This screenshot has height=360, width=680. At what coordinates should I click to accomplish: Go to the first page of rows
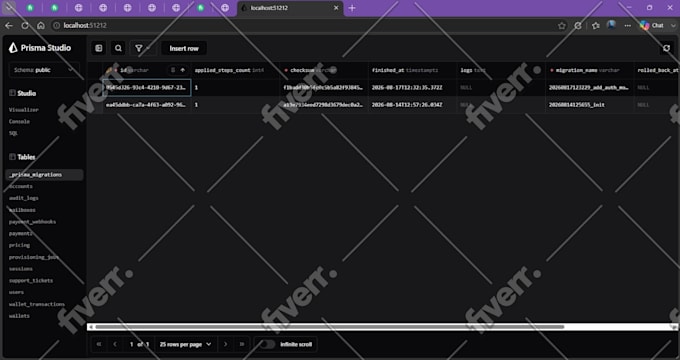[x=99, y=344]
